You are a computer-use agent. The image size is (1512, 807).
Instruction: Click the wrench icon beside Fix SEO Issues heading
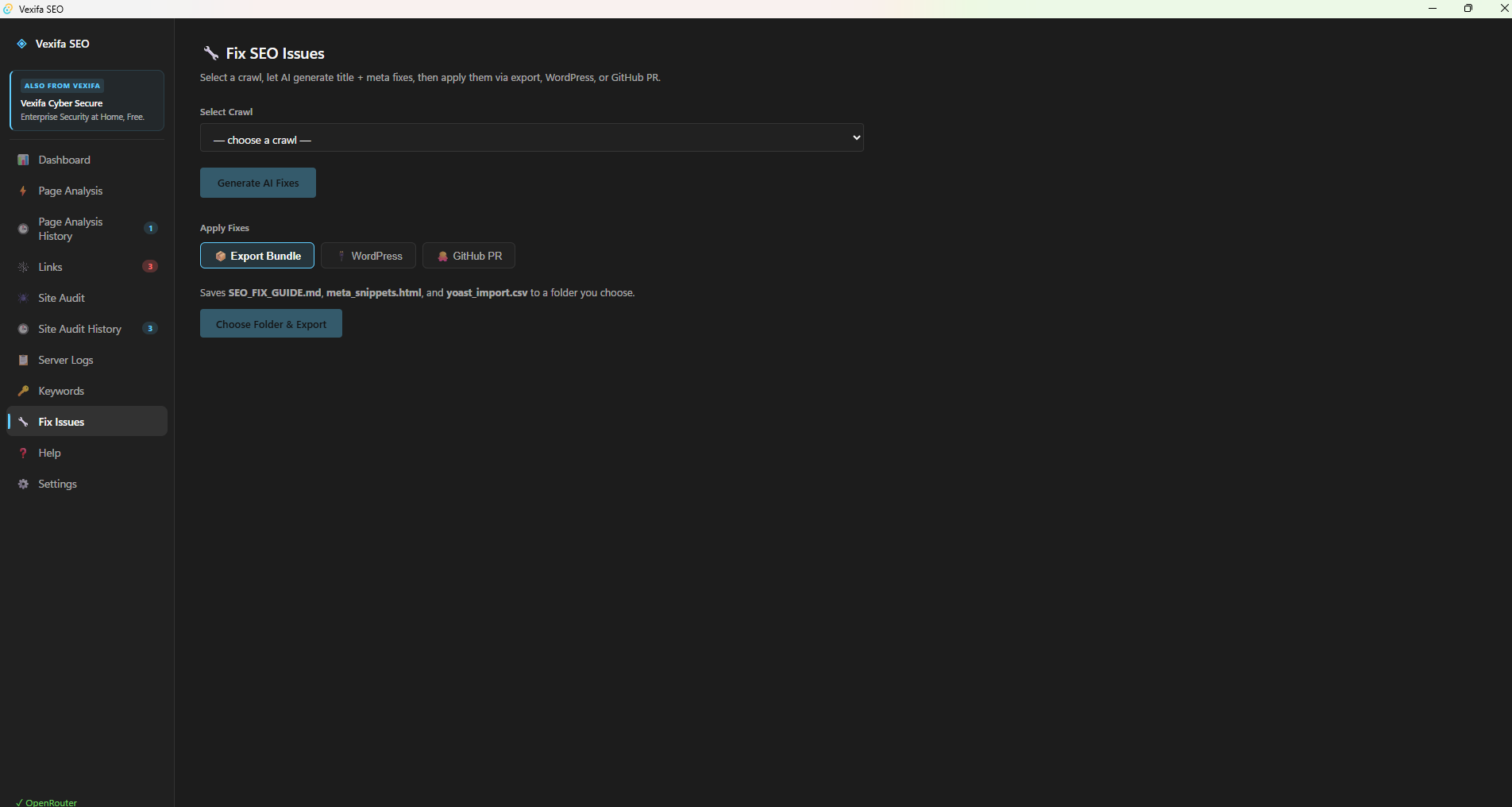(x=210, y=53)
